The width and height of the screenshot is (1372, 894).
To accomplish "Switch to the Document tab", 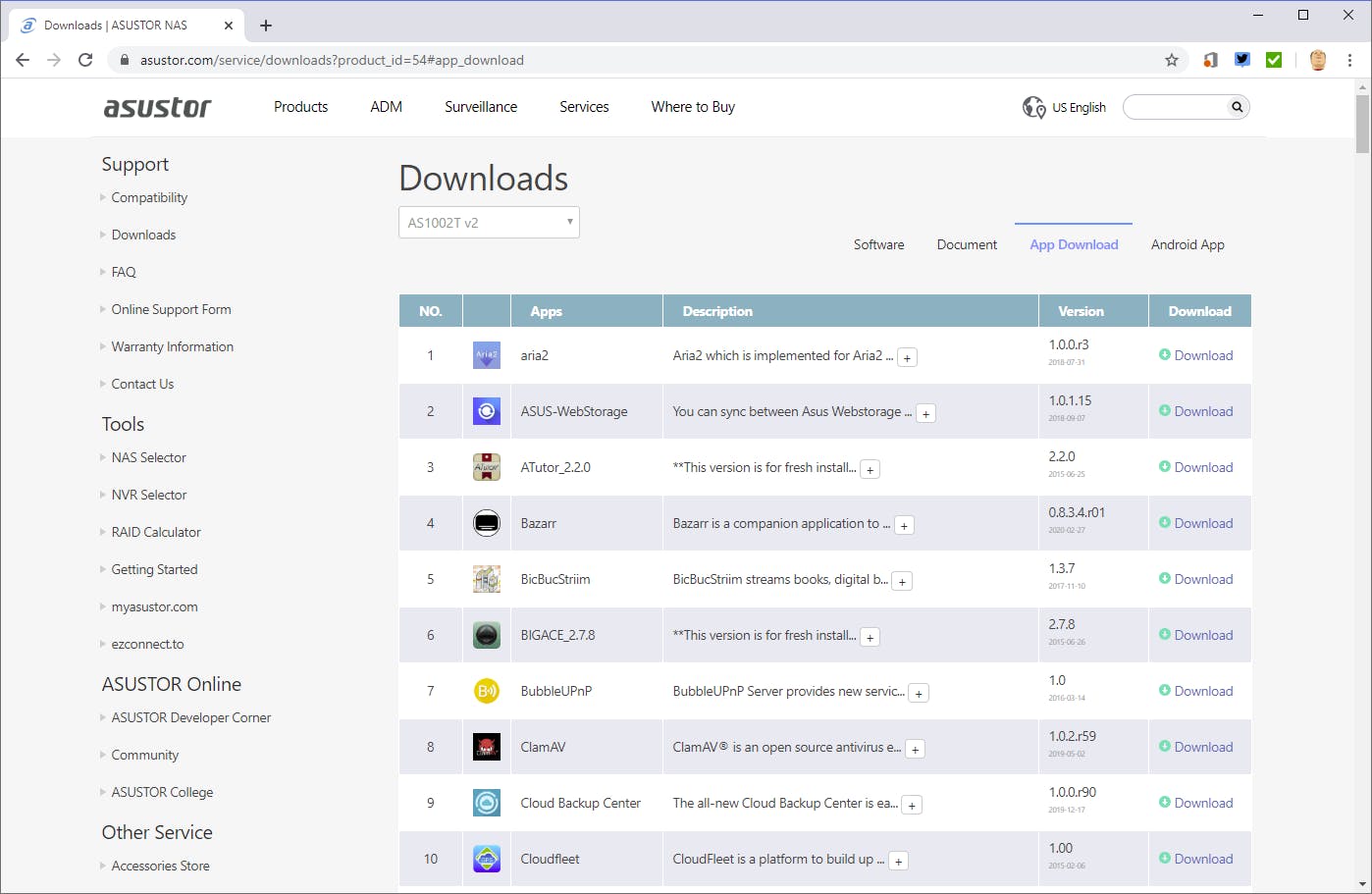I will (x=966, y=245).
